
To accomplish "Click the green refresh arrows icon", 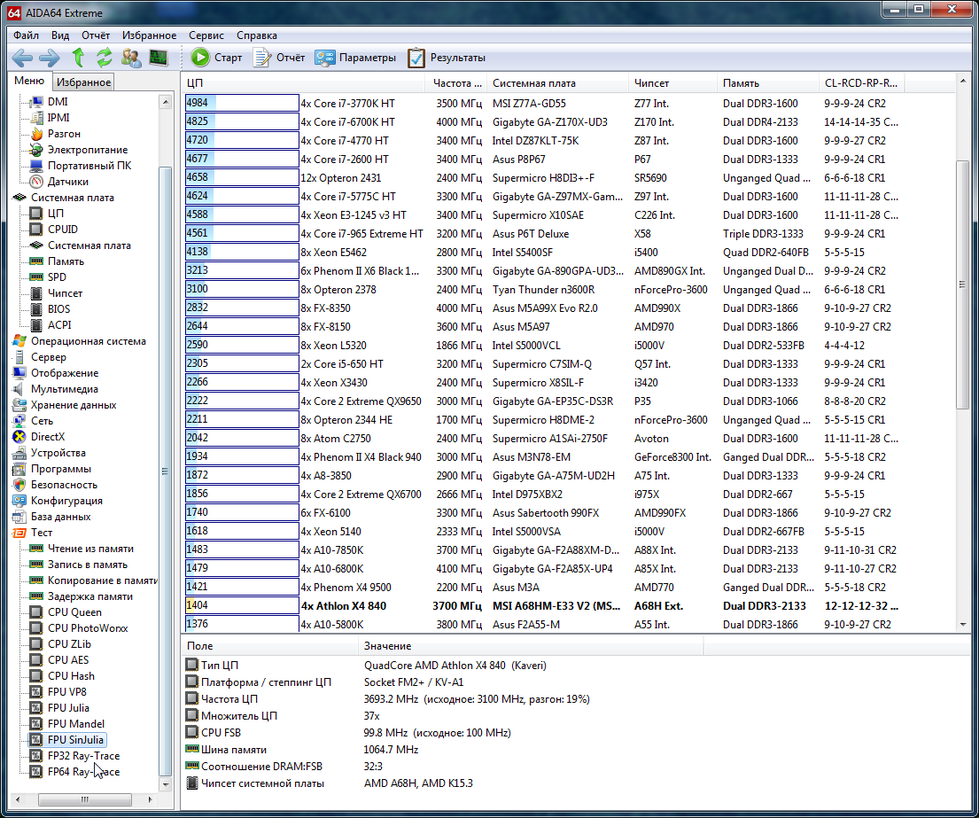I will click(104, 58).
